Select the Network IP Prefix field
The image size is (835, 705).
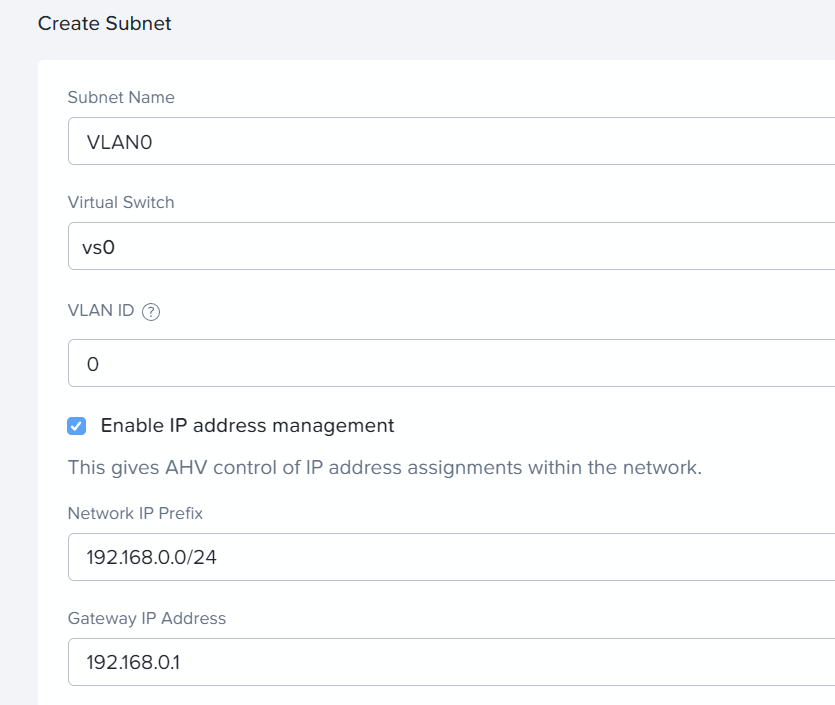click(x=452, y=557)
